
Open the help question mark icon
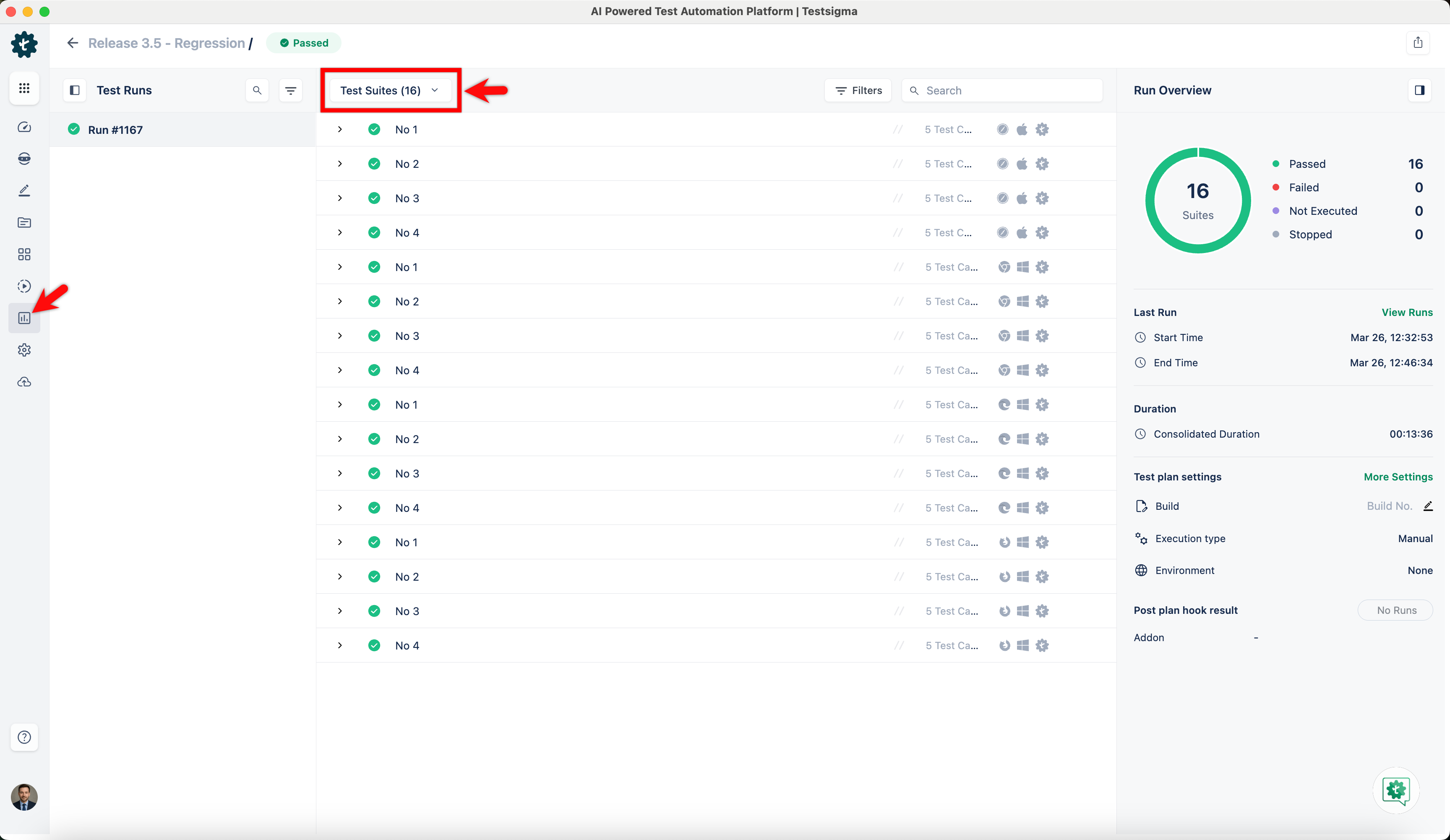point(24,737)
